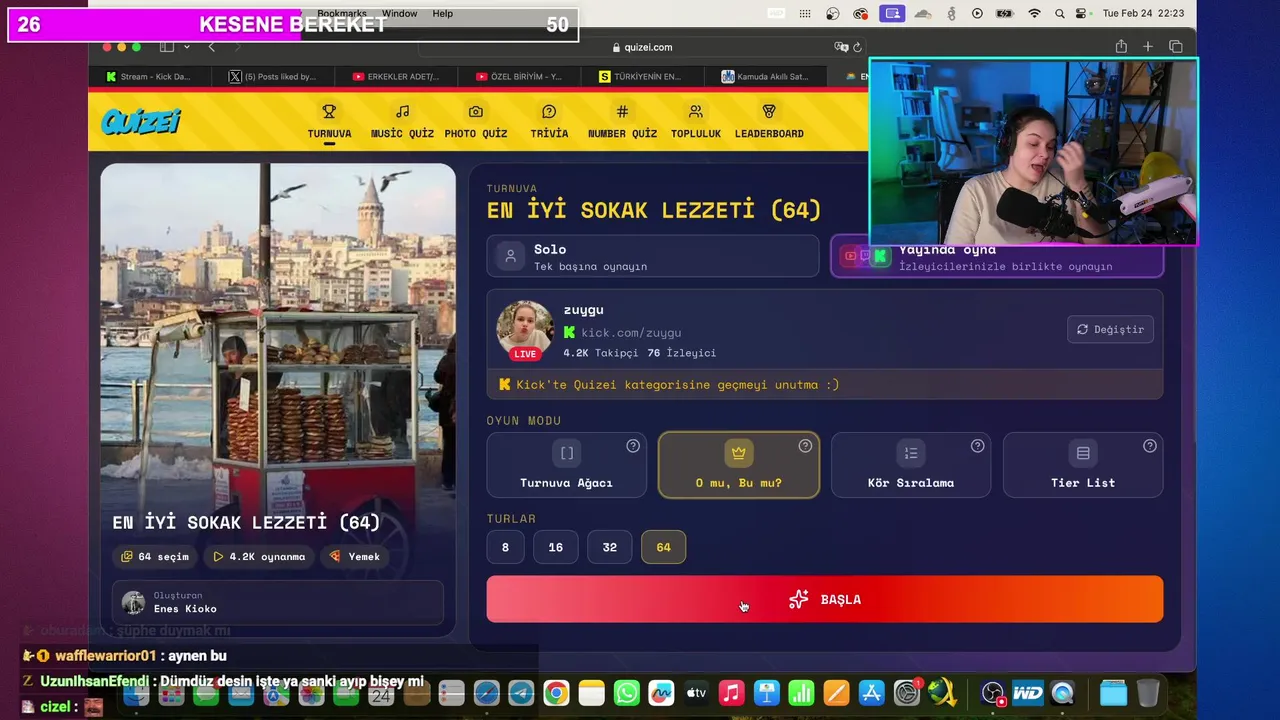Image resolution: width=1280 pixels, height=720 pixels.
Task: Select Yayında oyna streaming mode
Action: pos(997,257)
